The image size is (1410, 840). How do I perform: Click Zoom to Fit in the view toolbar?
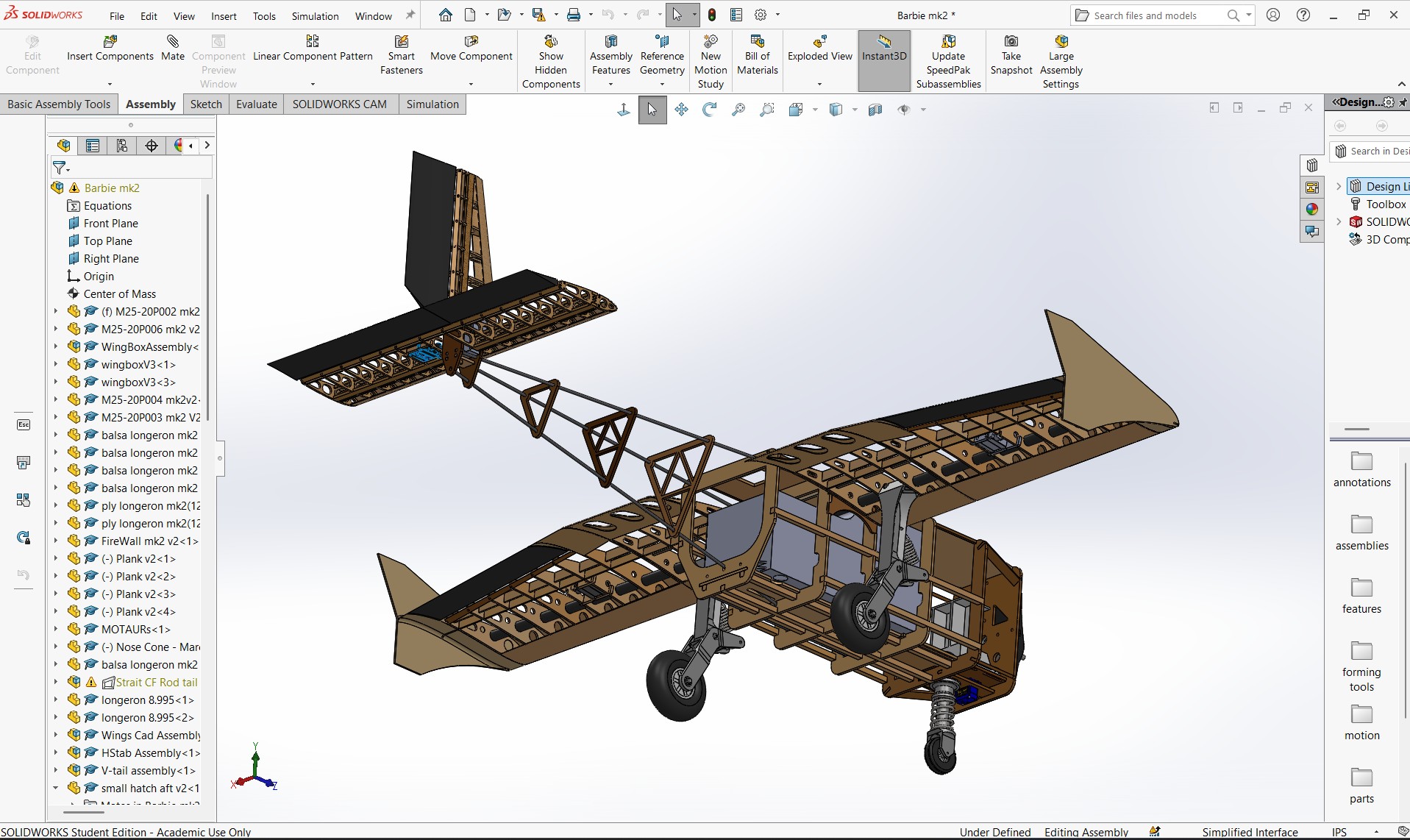pyautogui.click(x=738, y=110)
